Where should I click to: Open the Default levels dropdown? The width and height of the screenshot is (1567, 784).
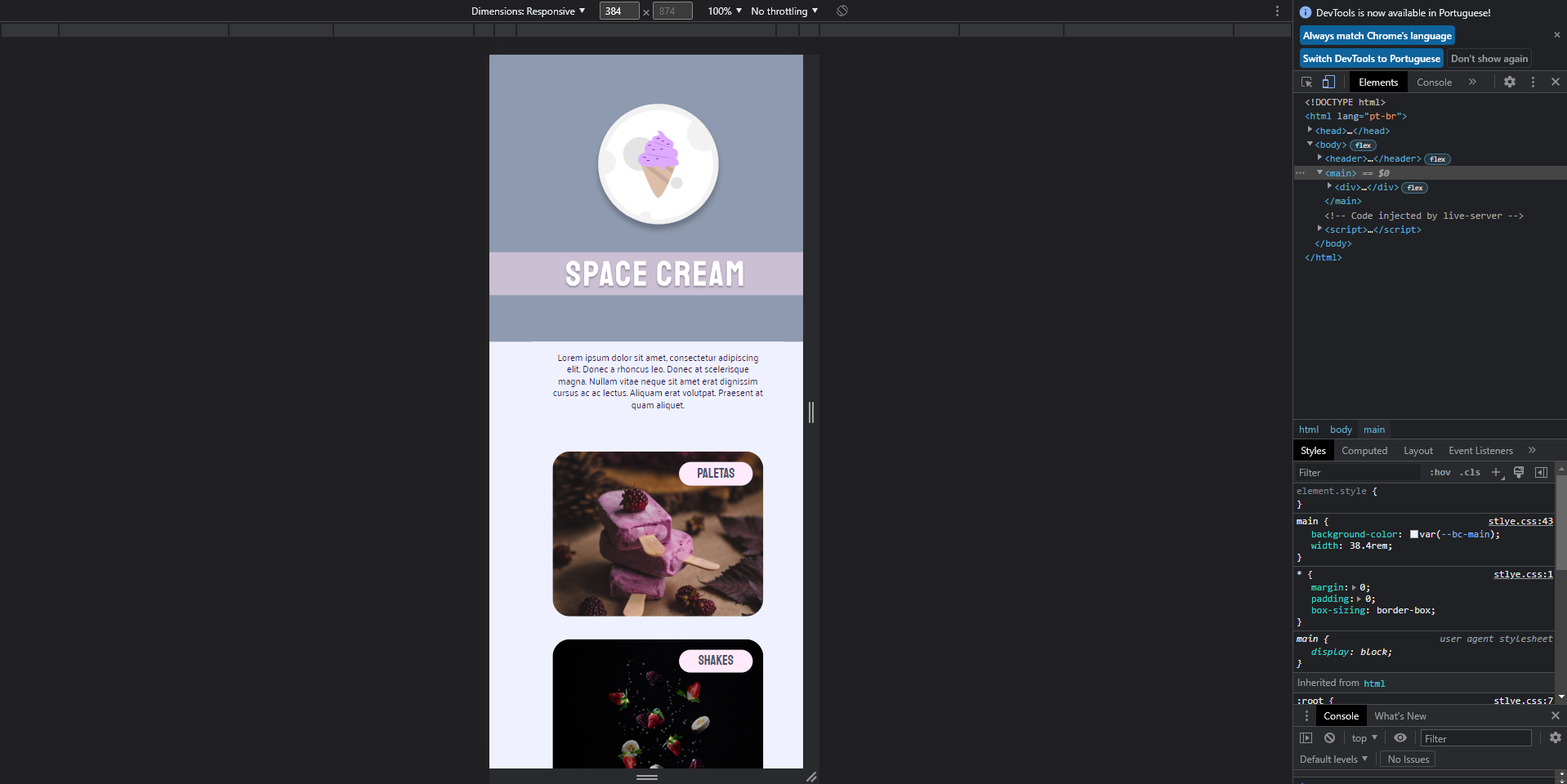[1333, 759]
